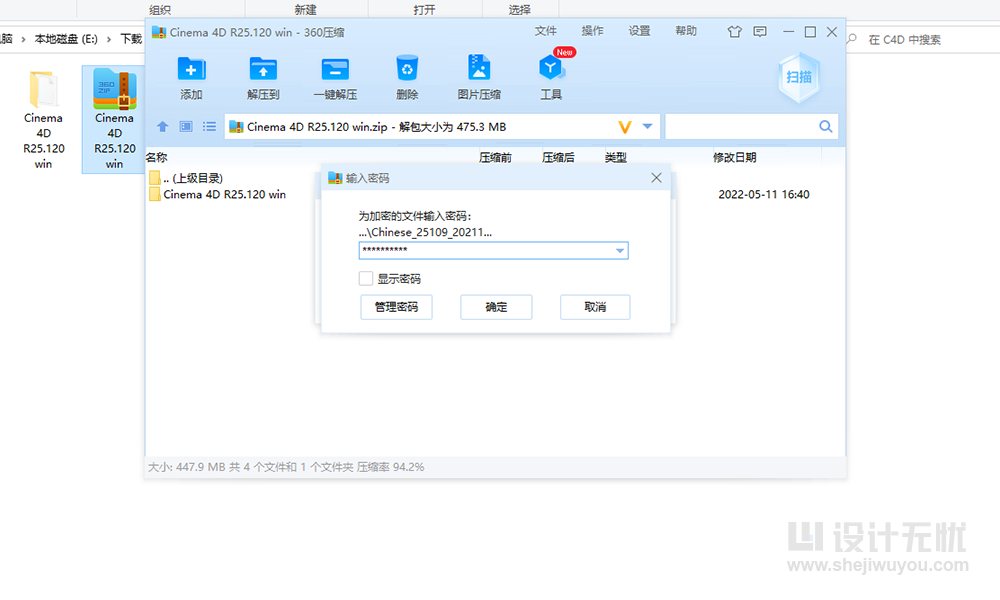Click the 扫描 scan hexagon button
The width and height of the screenshot is (1000, 600).
798,78
